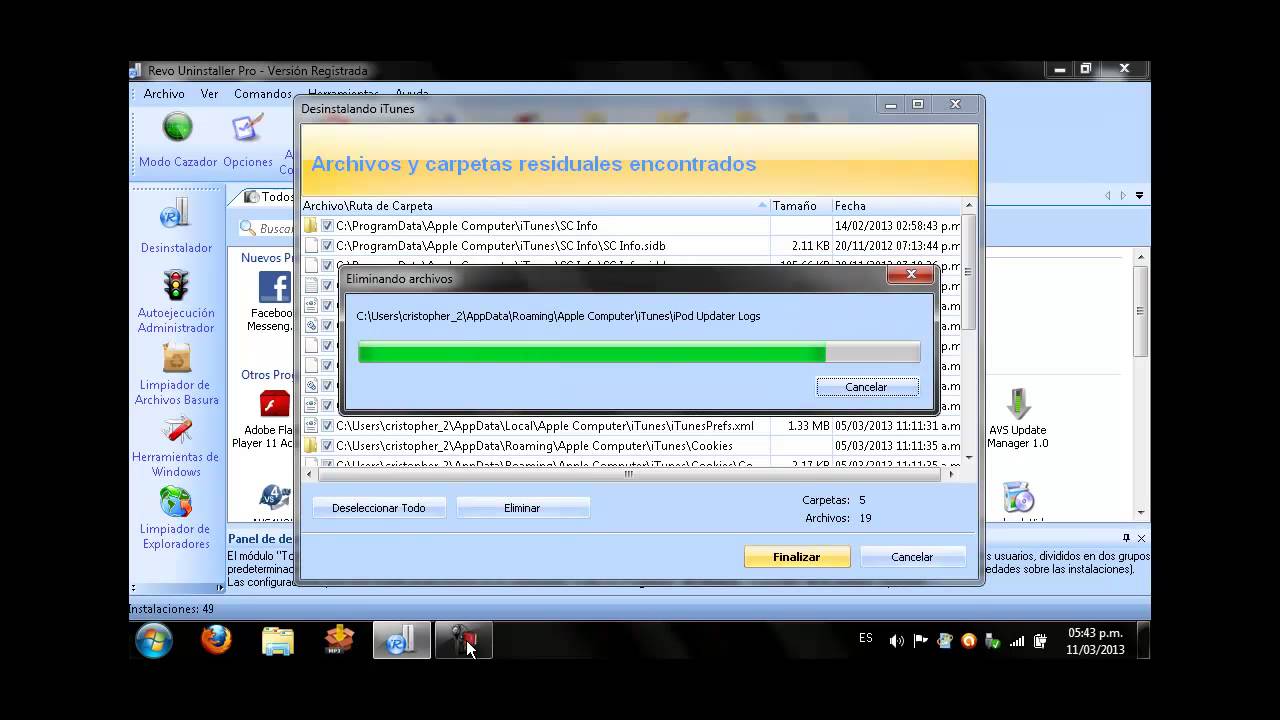Uncheck the iTunes\Cookies folder checkbox

pyautogui.click(x=327, y=446)
